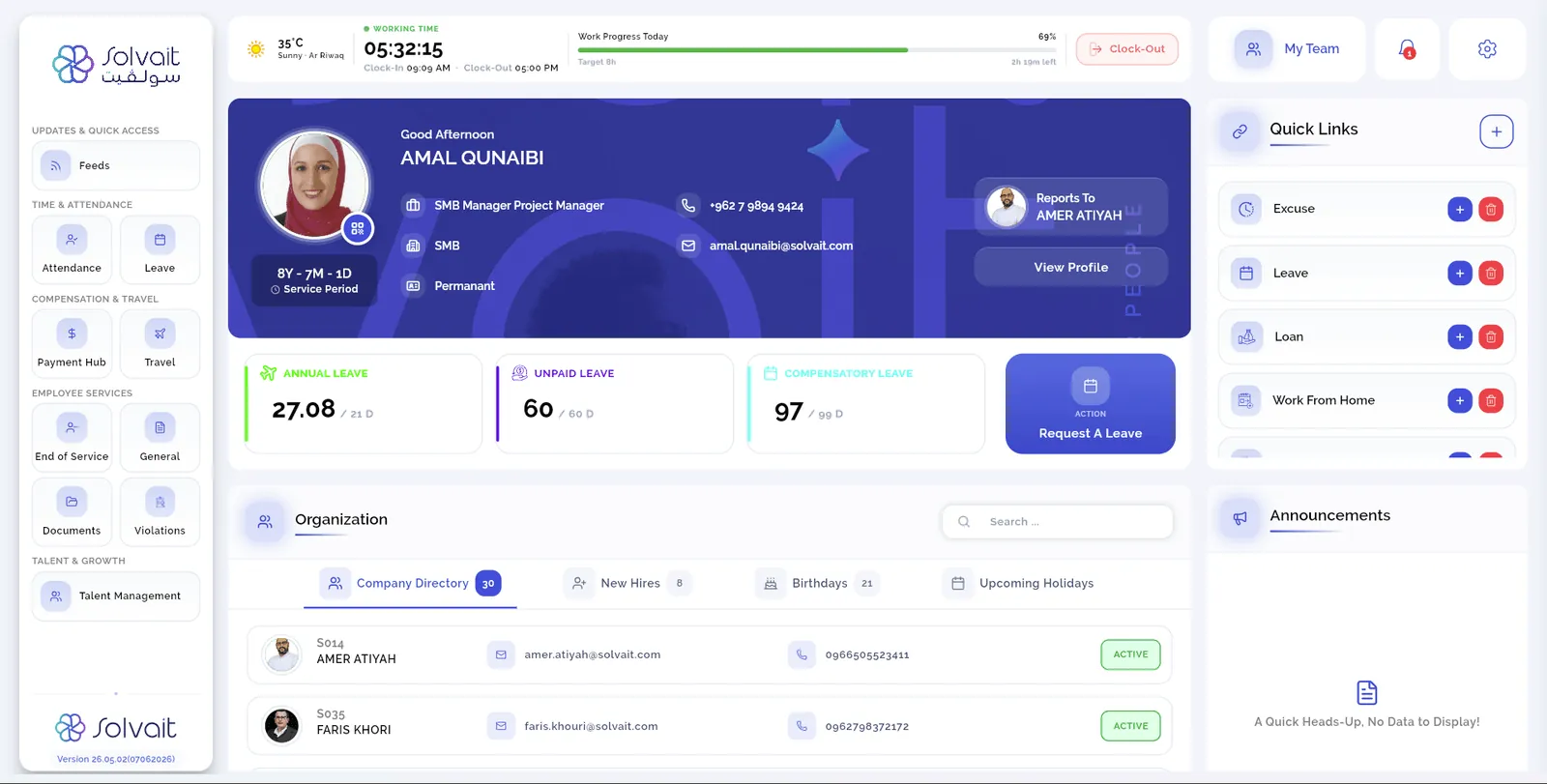This screenshot has height=784, width=1547.
Task: Open the notifications bell
Action: (x=1407, y=49)
